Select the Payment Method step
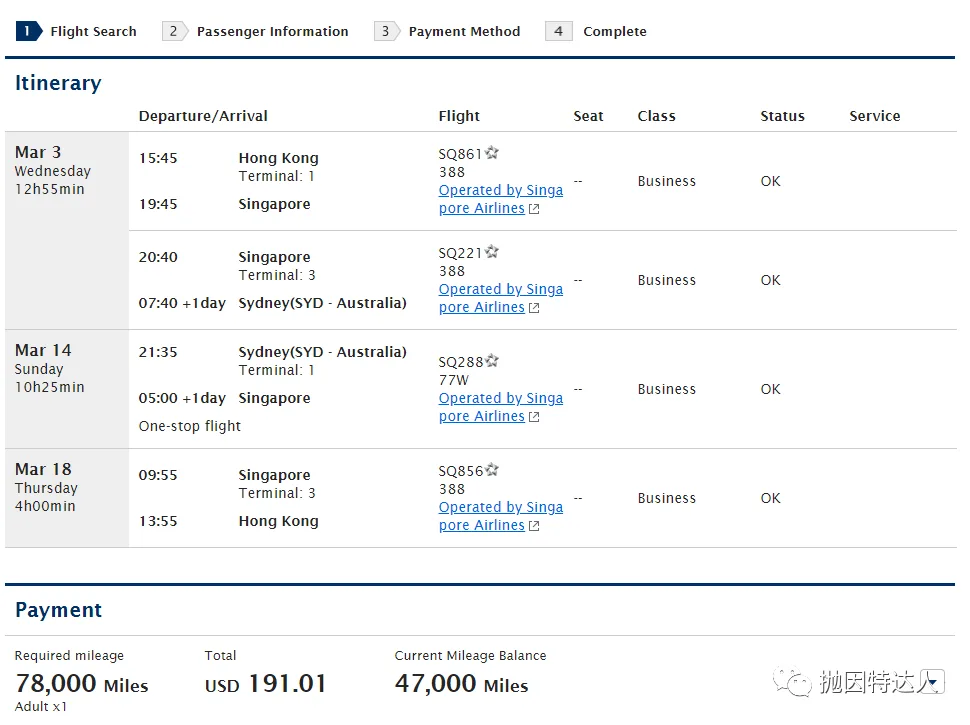The width and height of the screenshot is (970, 725). point(449,31)
